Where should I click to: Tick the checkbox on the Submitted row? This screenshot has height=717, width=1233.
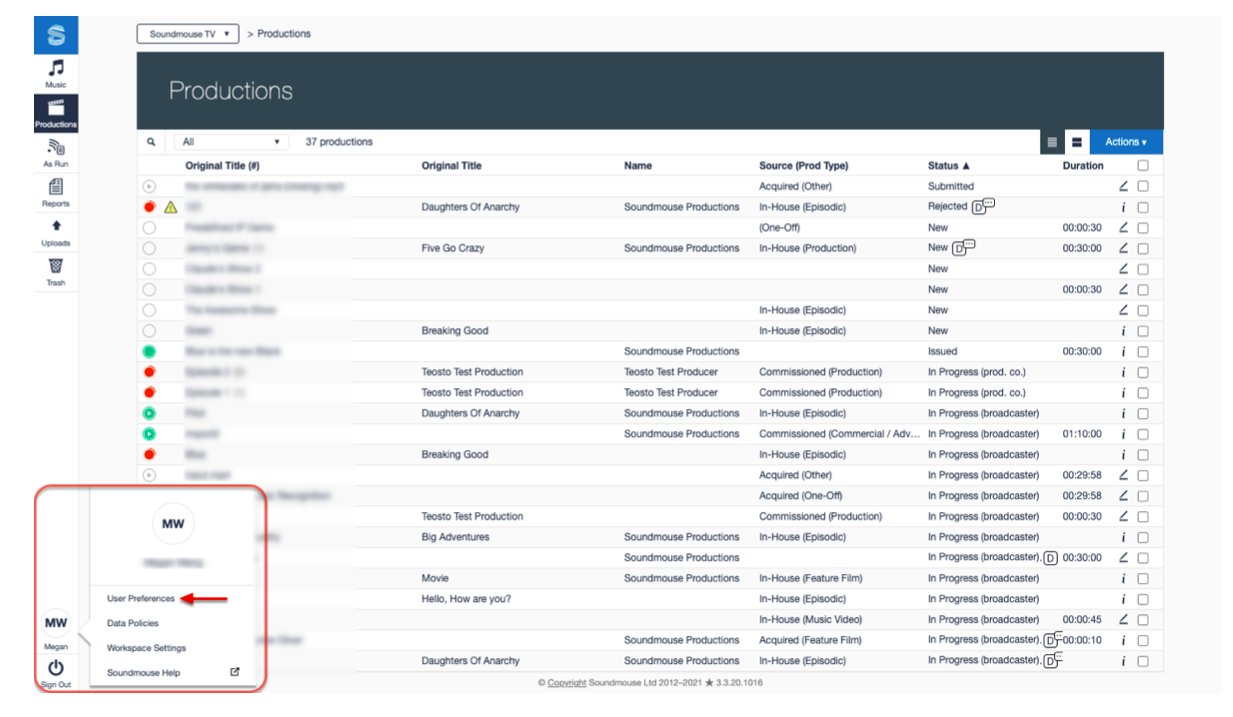pyautogui.click(x=1143, y=186)
